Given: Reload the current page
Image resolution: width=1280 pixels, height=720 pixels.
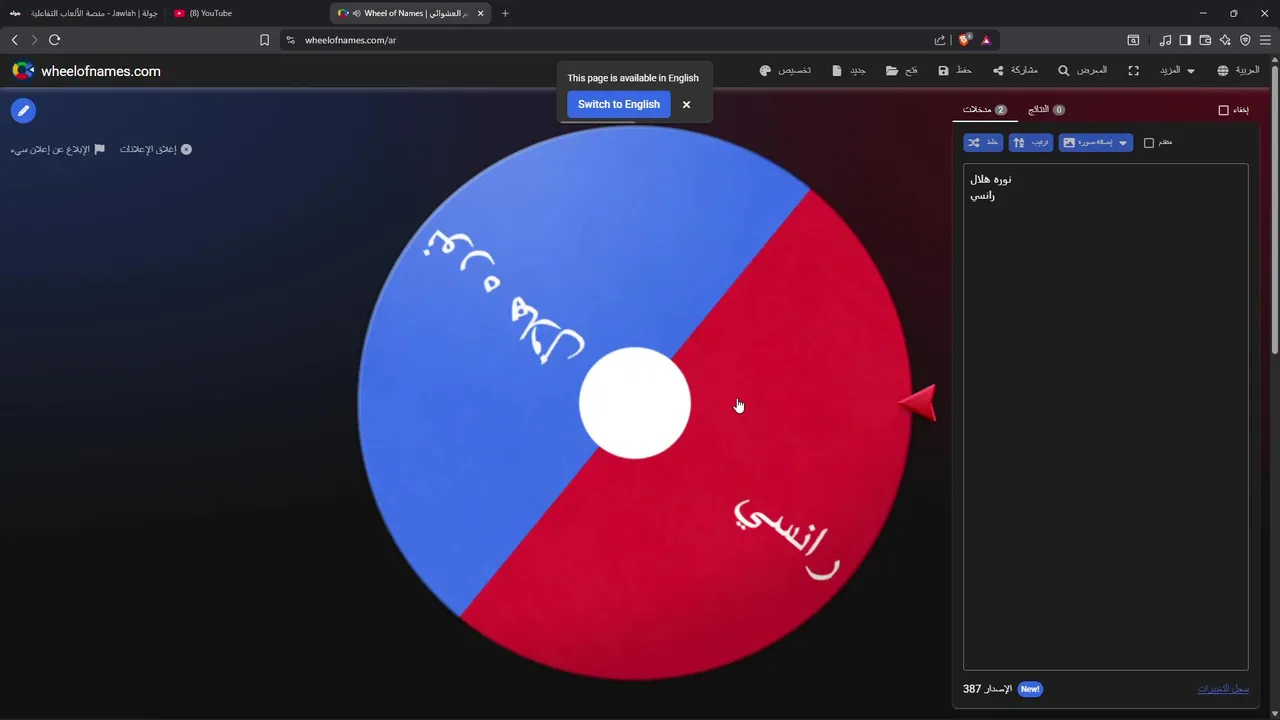Looking at the screenshot, I should click(54, 40).
